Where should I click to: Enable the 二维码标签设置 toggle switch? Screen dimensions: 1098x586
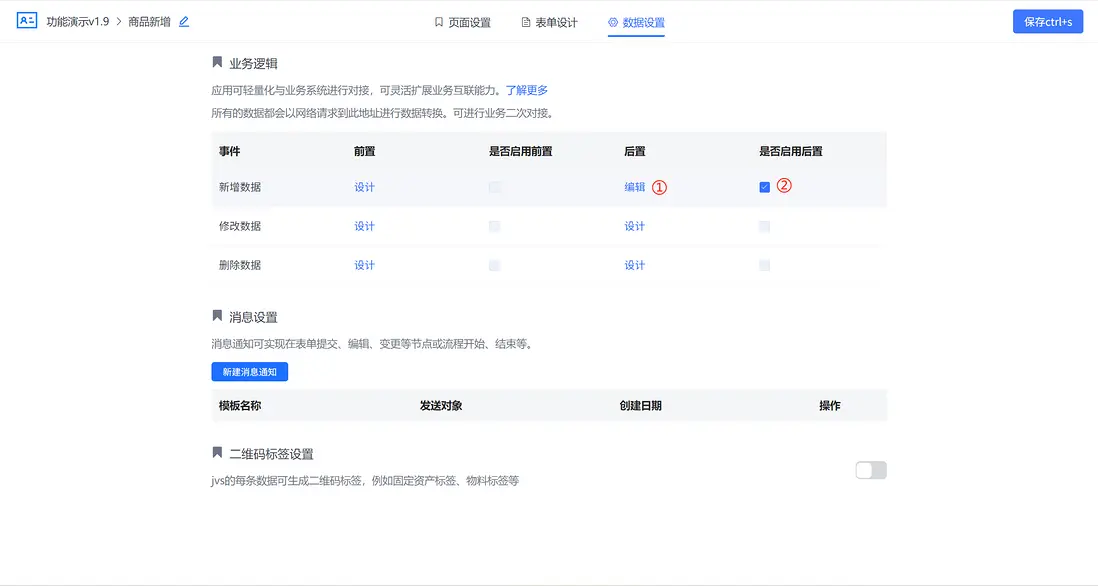point(870,469)
